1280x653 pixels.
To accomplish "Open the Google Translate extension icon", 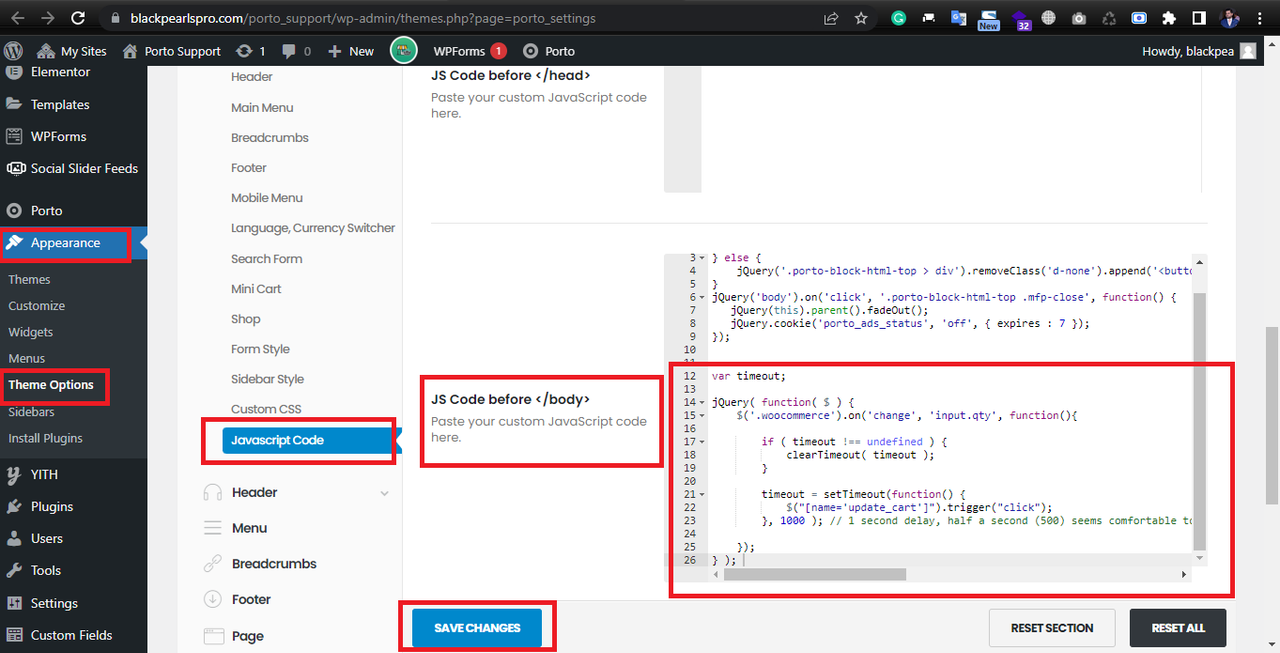I will pos(958,18).
